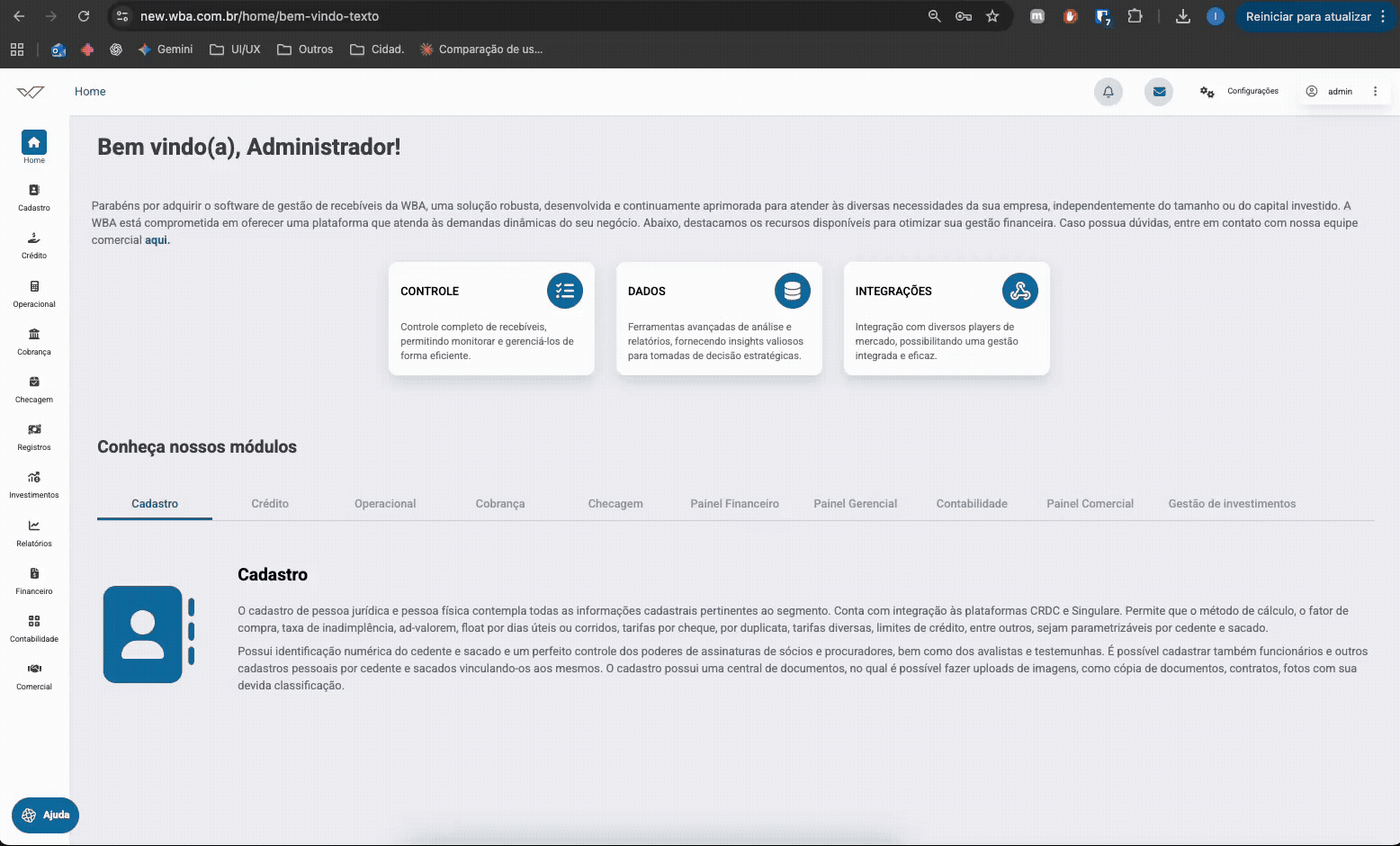Open the messages envelope icon
The image size is (1400, 846).
(x=1159, y=92)
